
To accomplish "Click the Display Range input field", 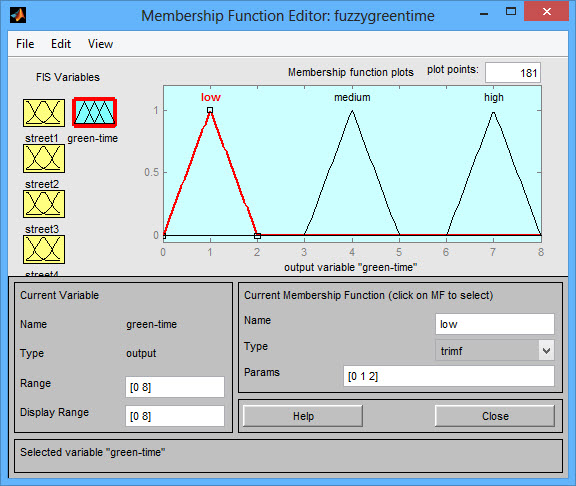I will (x=174, y=416).
